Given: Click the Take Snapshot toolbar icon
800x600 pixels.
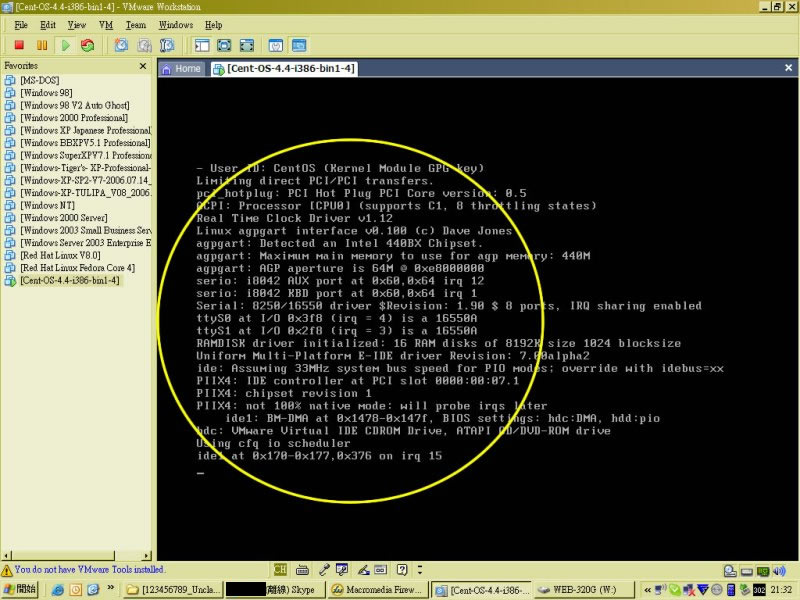Looking at the screenshot, I should click(121, 45).
